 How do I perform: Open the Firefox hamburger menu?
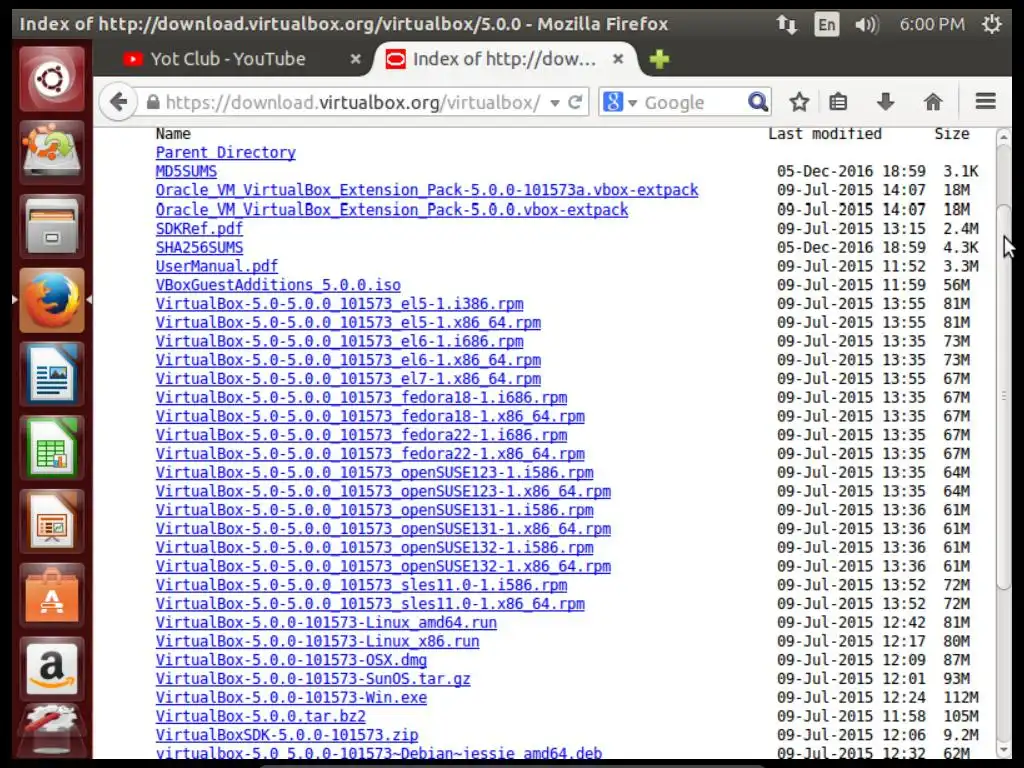tap(985, 101)
